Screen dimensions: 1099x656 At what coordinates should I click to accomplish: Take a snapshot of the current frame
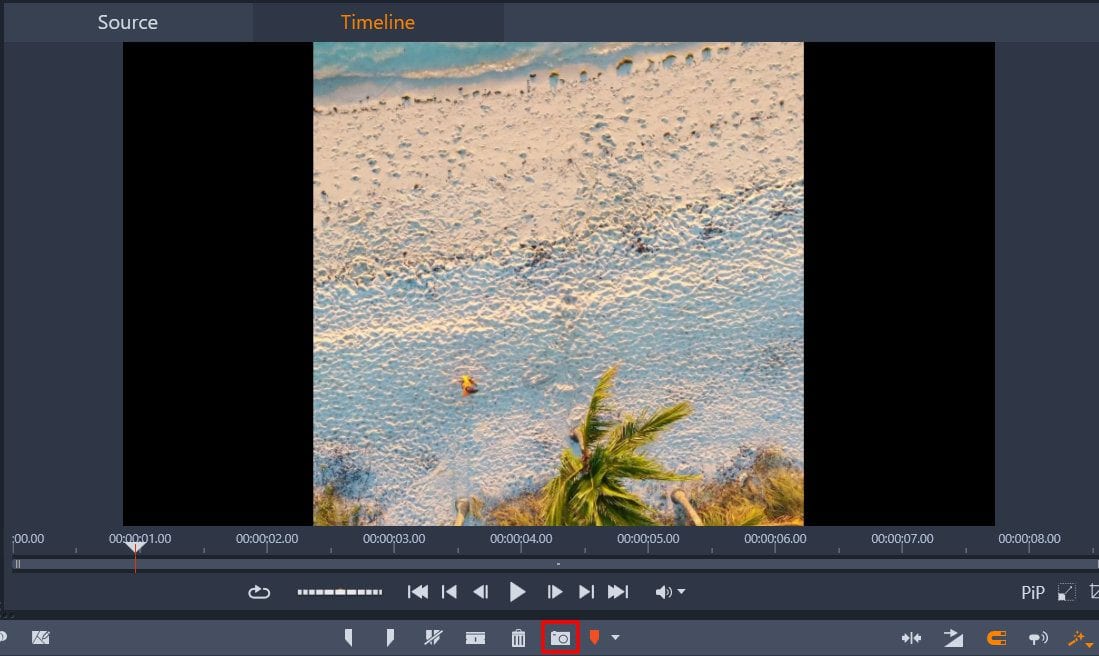[561, 637]
